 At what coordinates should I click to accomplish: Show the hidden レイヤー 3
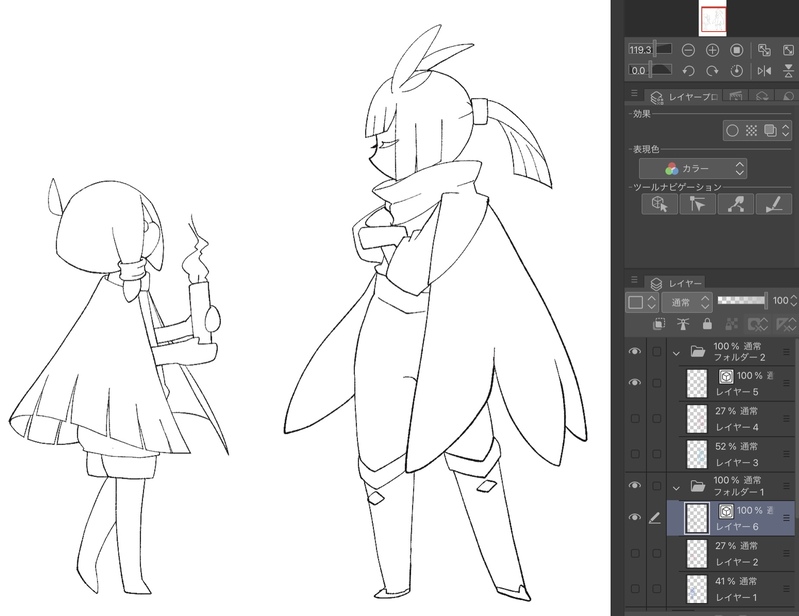pyautogui.click(x=635, y=453)
